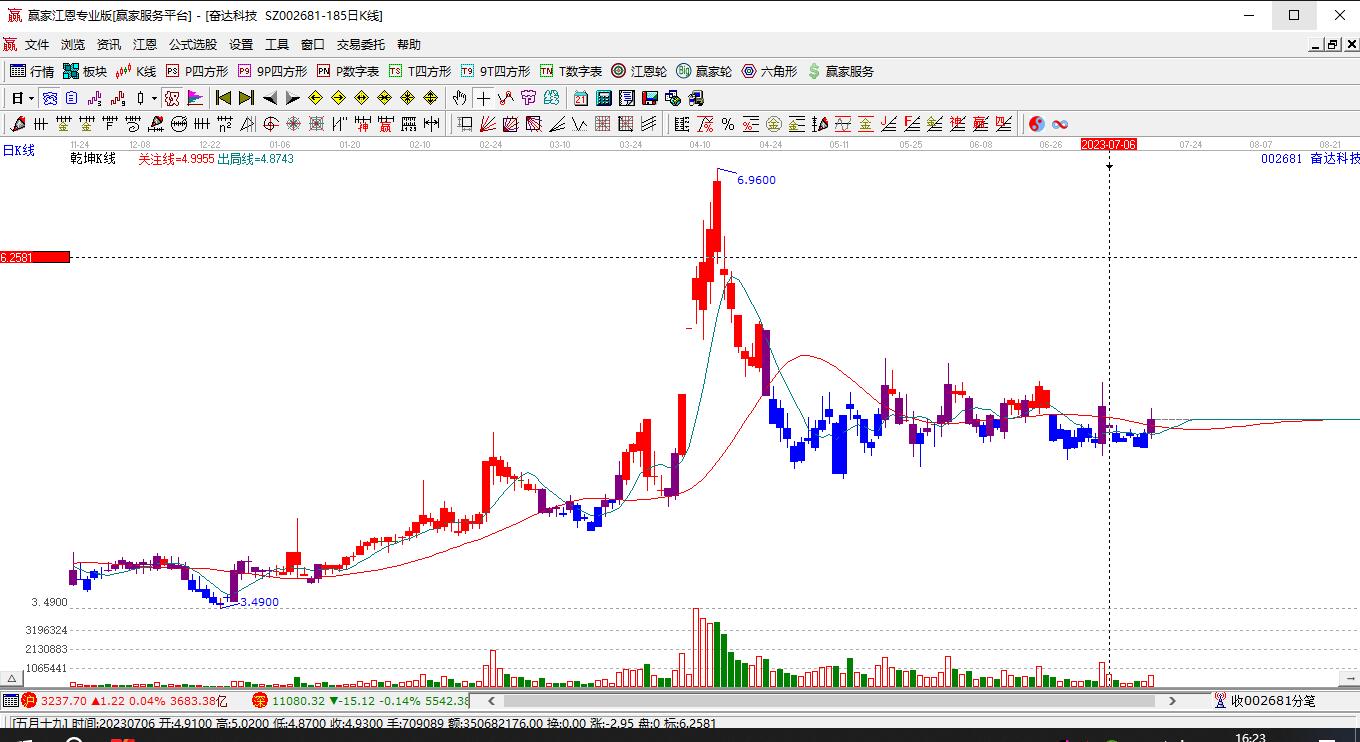
Task: Restore the inner chart window
Action: coord(1333,44)
